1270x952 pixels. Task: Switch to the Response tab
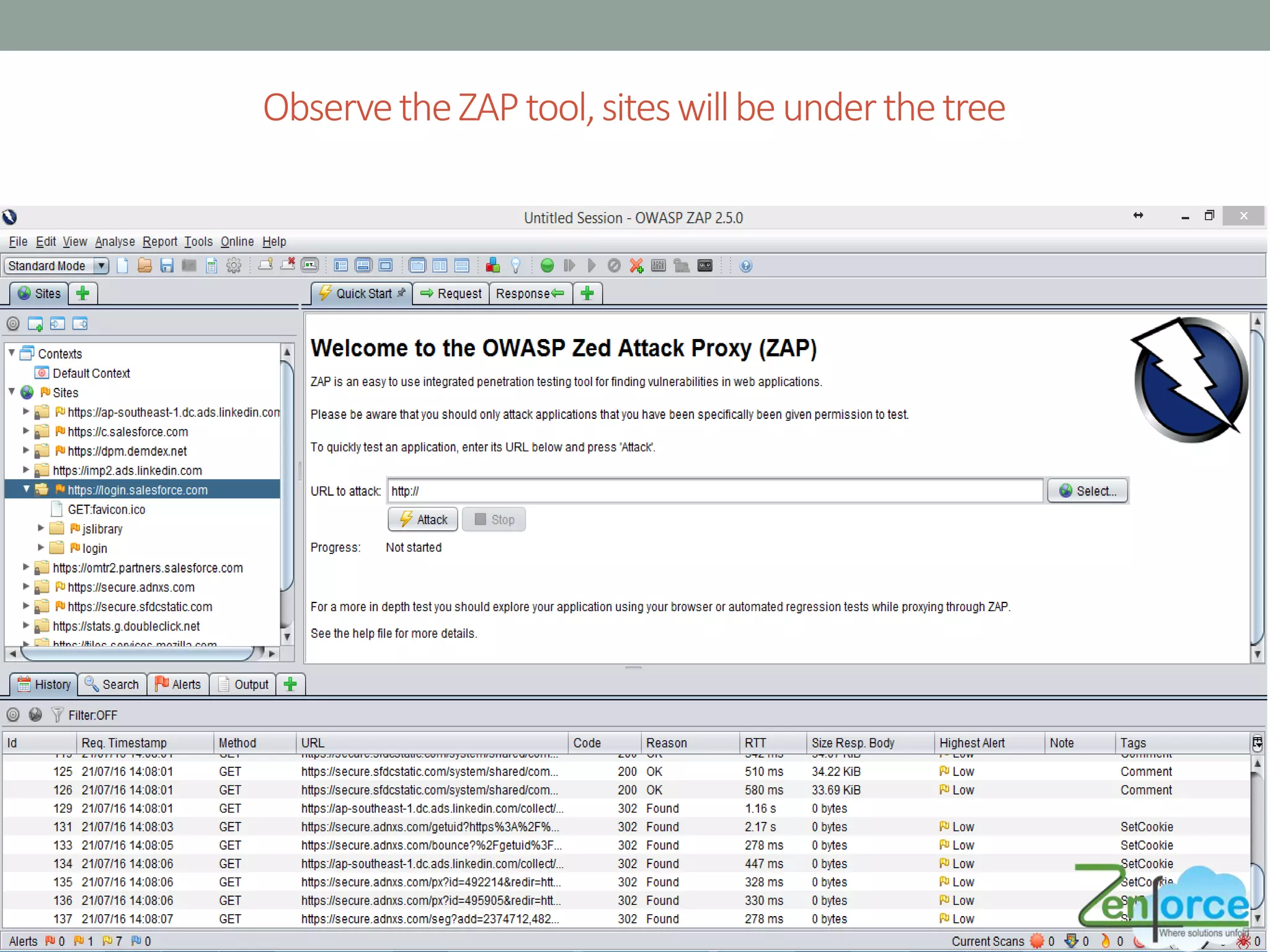point(530,293)
